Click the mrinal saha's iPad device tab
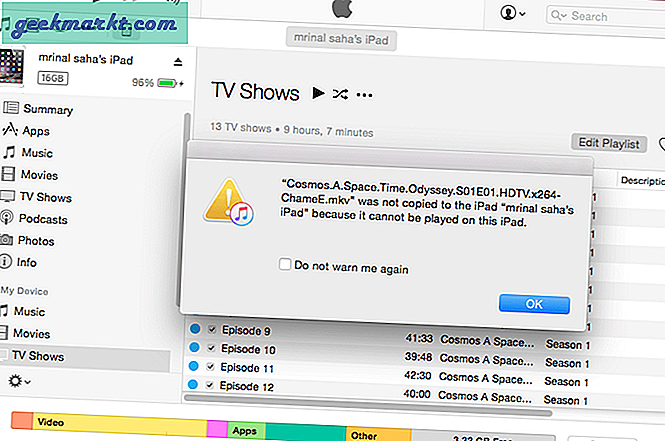Image resolution: width=665 pixels, height=441 pixels. [x=339, y=40]
